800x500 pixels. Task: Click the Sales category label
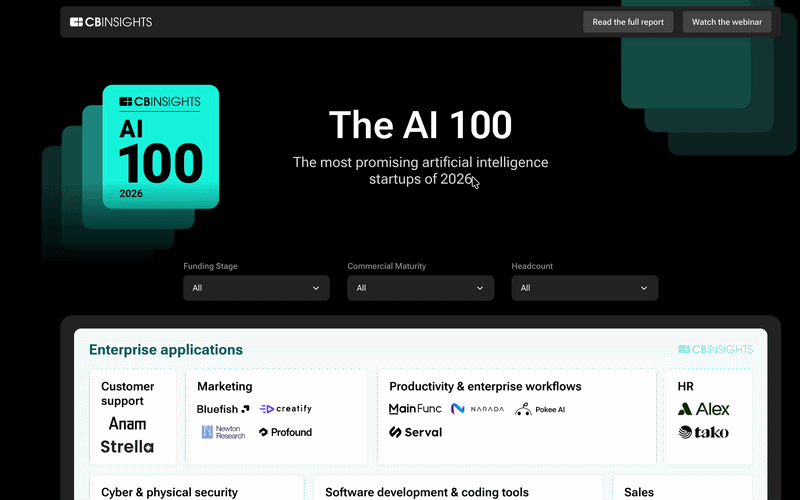639,492
